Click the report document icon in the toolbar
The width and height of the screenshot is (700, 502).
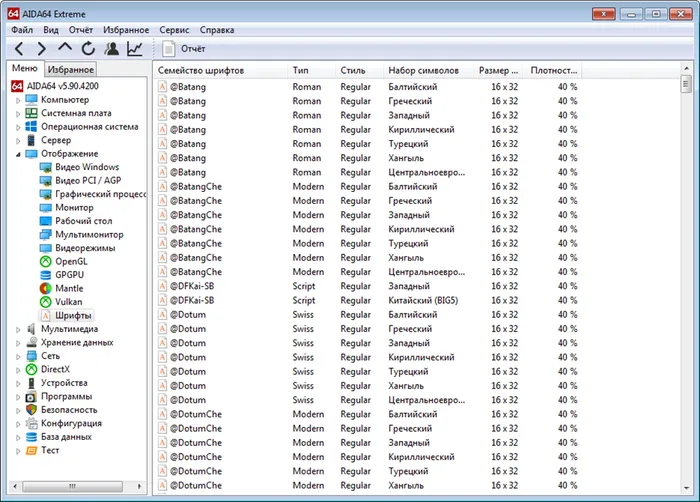tap(168, 49)
